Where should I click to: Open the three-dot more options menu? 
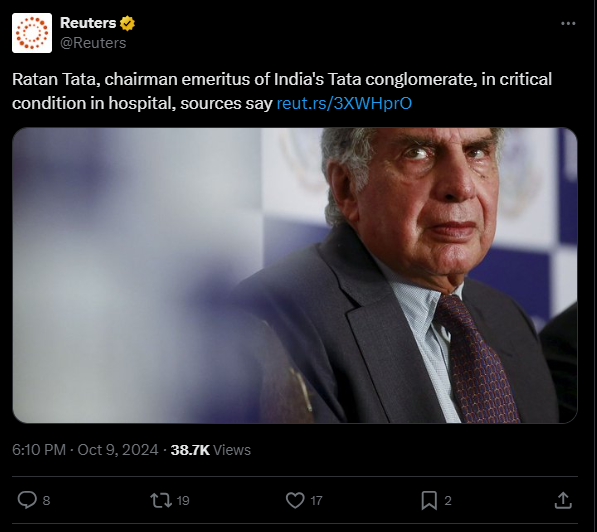pyautogui.click(x=568, y=24)
